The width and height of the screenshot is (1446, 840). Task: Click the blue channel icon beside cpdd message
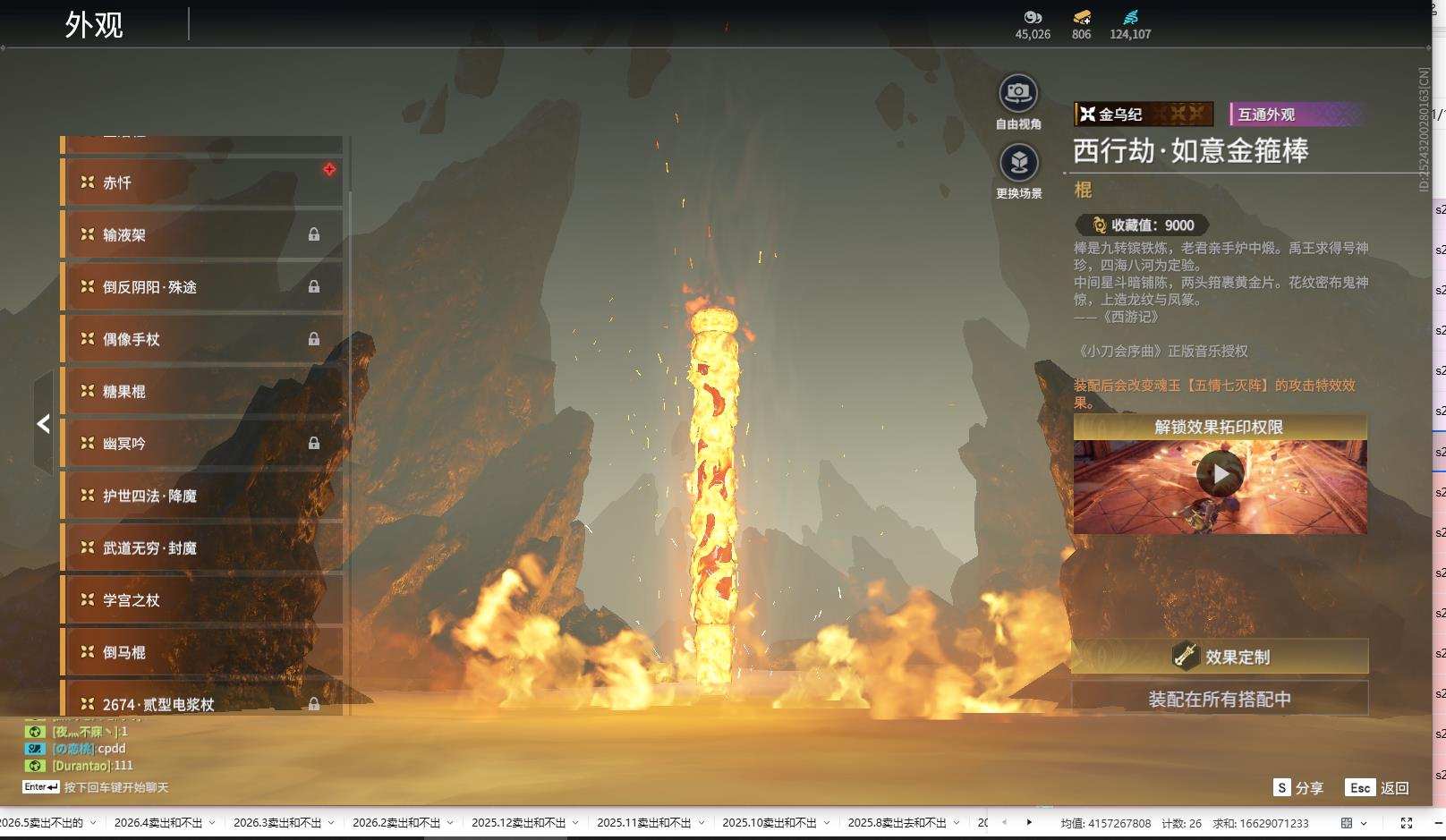pyautogui.click(x=35, y=749)
